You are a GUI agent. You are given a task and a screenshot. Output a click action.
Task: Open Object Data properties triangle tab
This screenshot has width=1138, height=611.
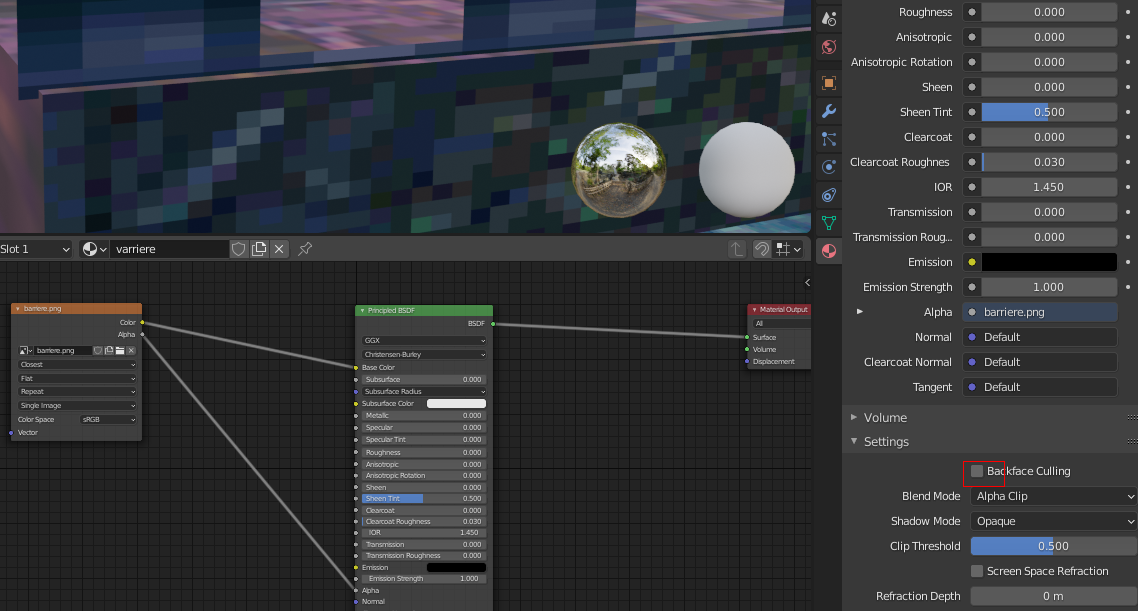coord(828,222)
